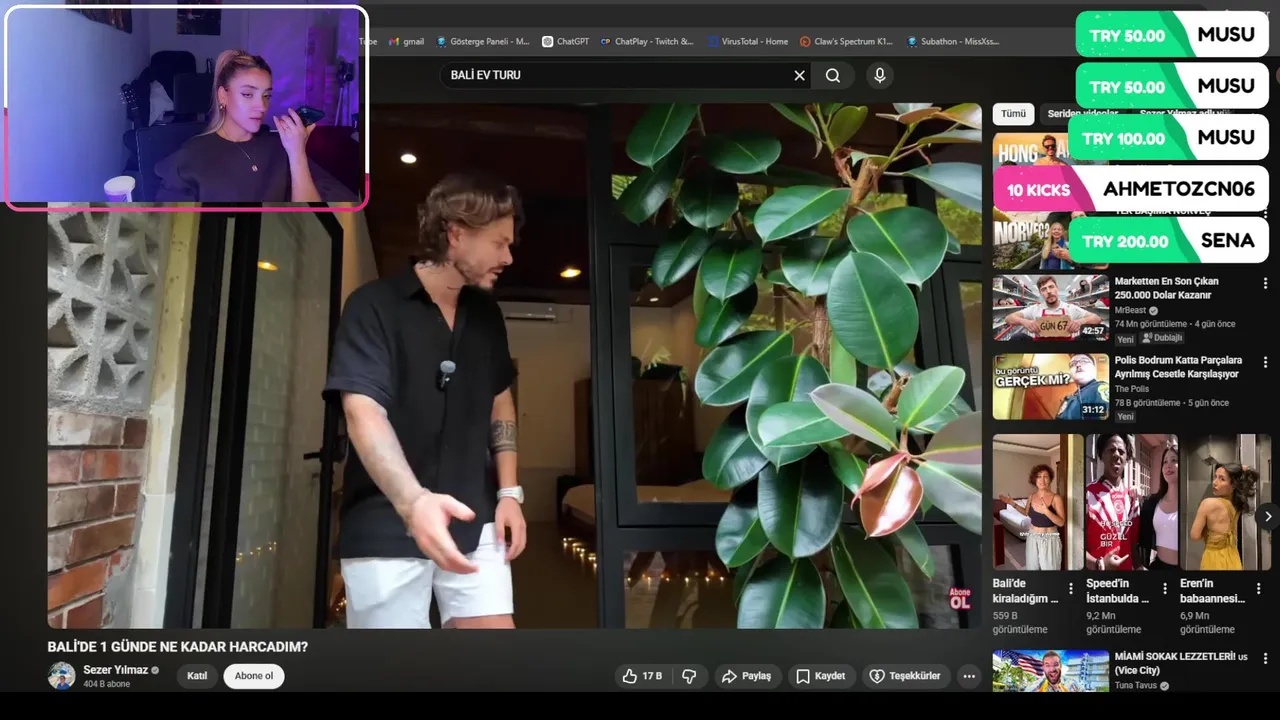Open the ChatGPT bookmark
The height and width of the screenshot is (720, 1280).
point(566,42)
